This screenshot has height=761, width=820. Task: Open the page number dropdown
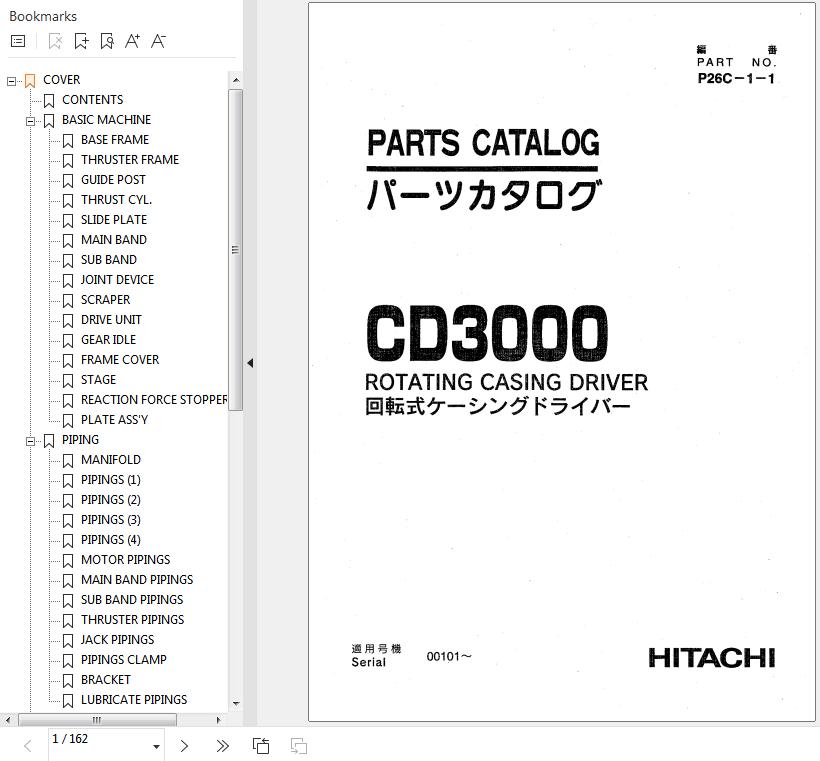click(156, 746)
